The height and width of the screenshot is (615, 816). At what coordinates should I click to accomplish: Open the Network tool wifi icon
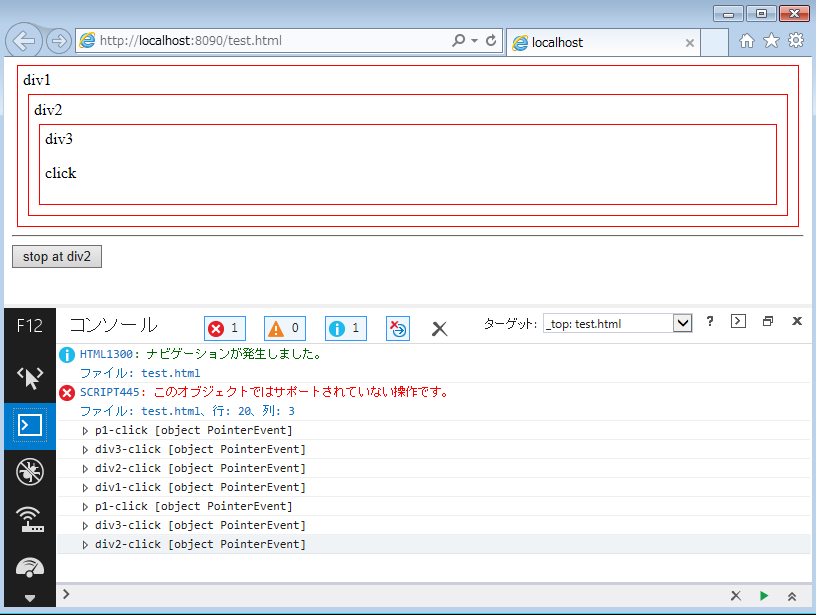tap(30, 519)
